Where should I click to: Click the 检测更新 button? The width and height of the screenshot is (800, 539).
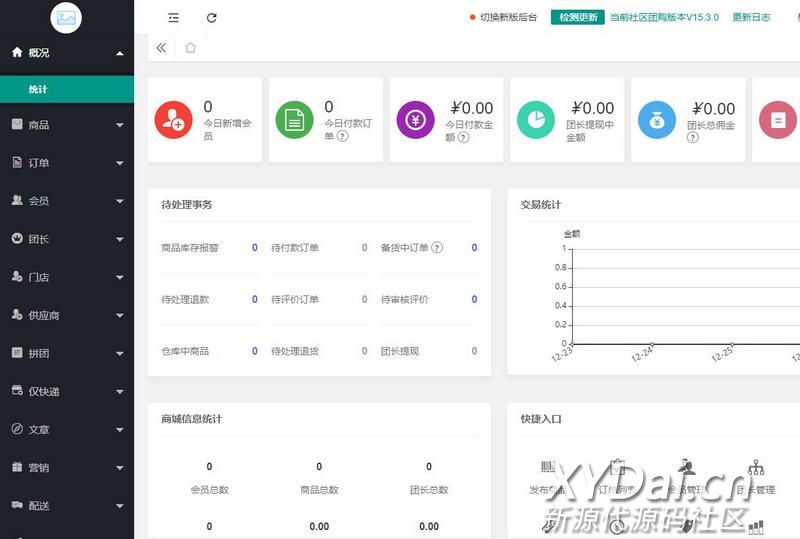coord(578,17)
